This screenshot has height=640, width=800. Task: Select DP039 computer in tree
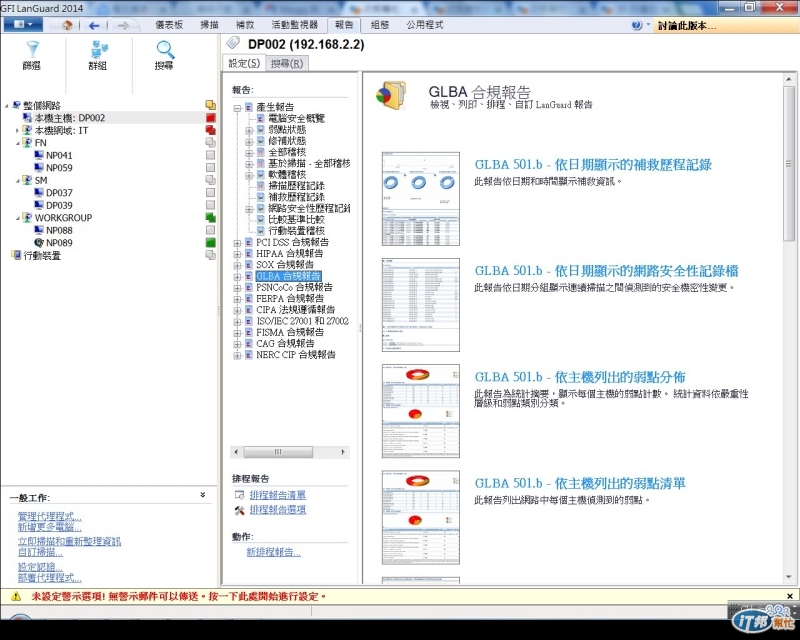click(59, 205)
